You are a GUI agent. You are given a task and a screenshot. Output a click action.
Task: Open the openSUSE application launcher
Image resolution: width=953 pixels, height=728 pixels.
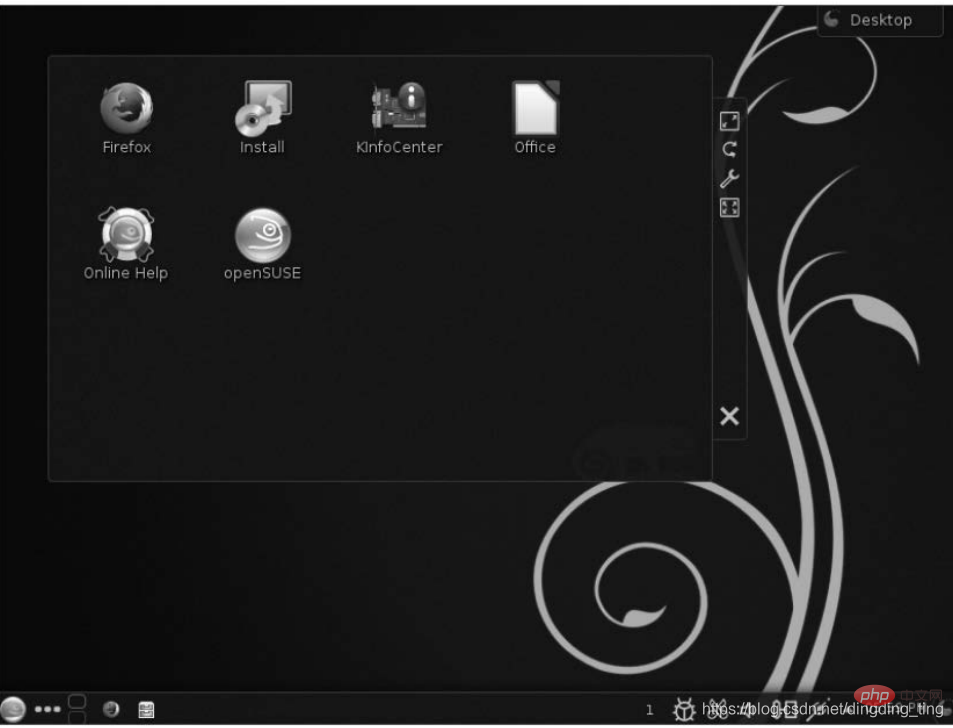point(13,709)
